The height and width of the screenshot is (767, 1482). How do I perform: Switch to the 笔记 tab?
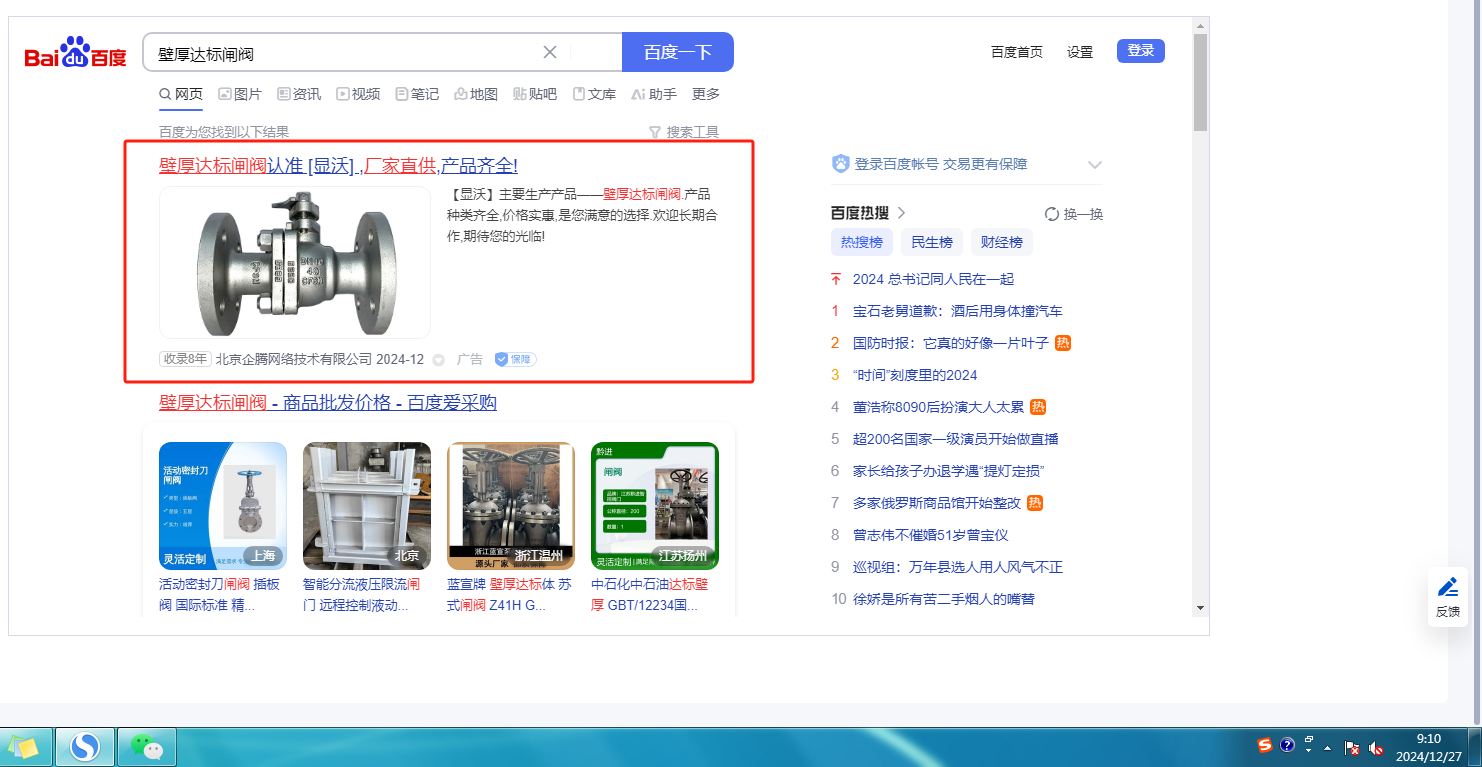pos(417,94)
